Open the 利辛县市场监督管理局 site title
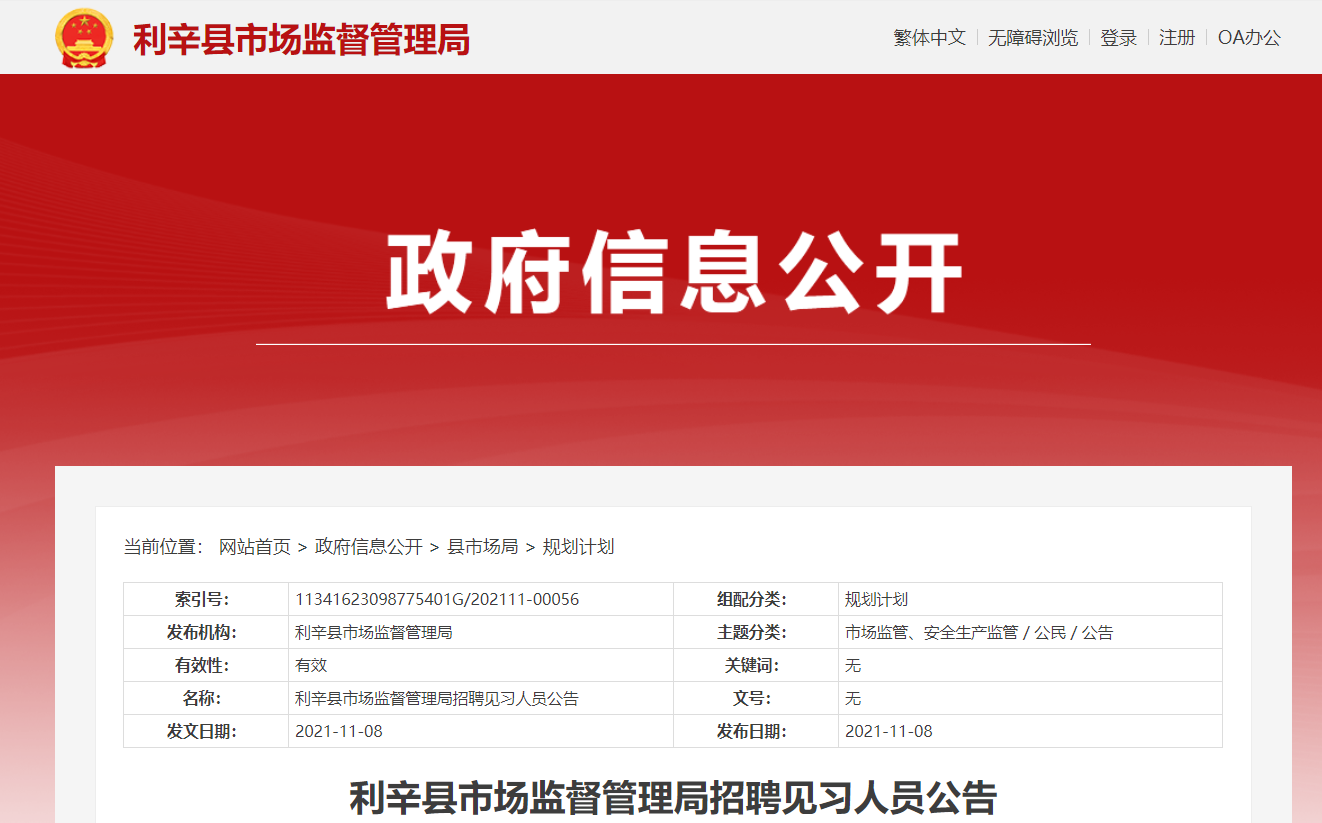This screenshot has width=1322, height=823. pyautogui.click(x=301, y=39)
